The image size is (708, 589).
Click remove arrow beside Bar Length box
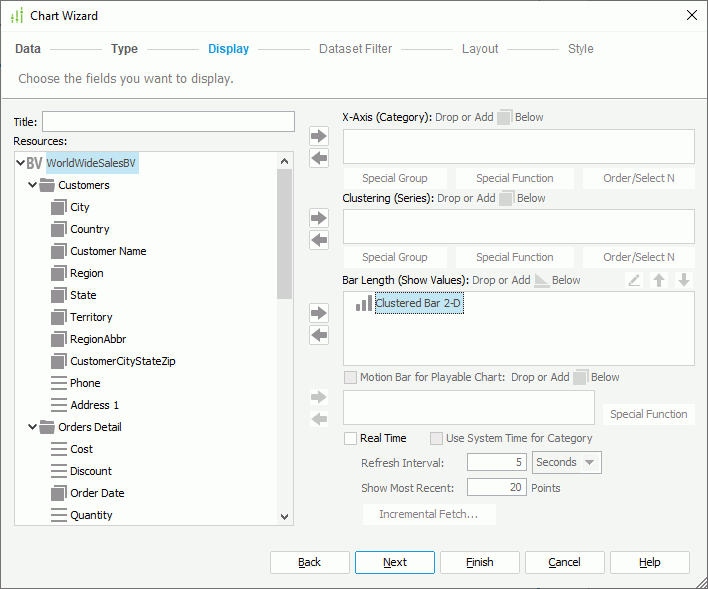click(x=319, y=335)
